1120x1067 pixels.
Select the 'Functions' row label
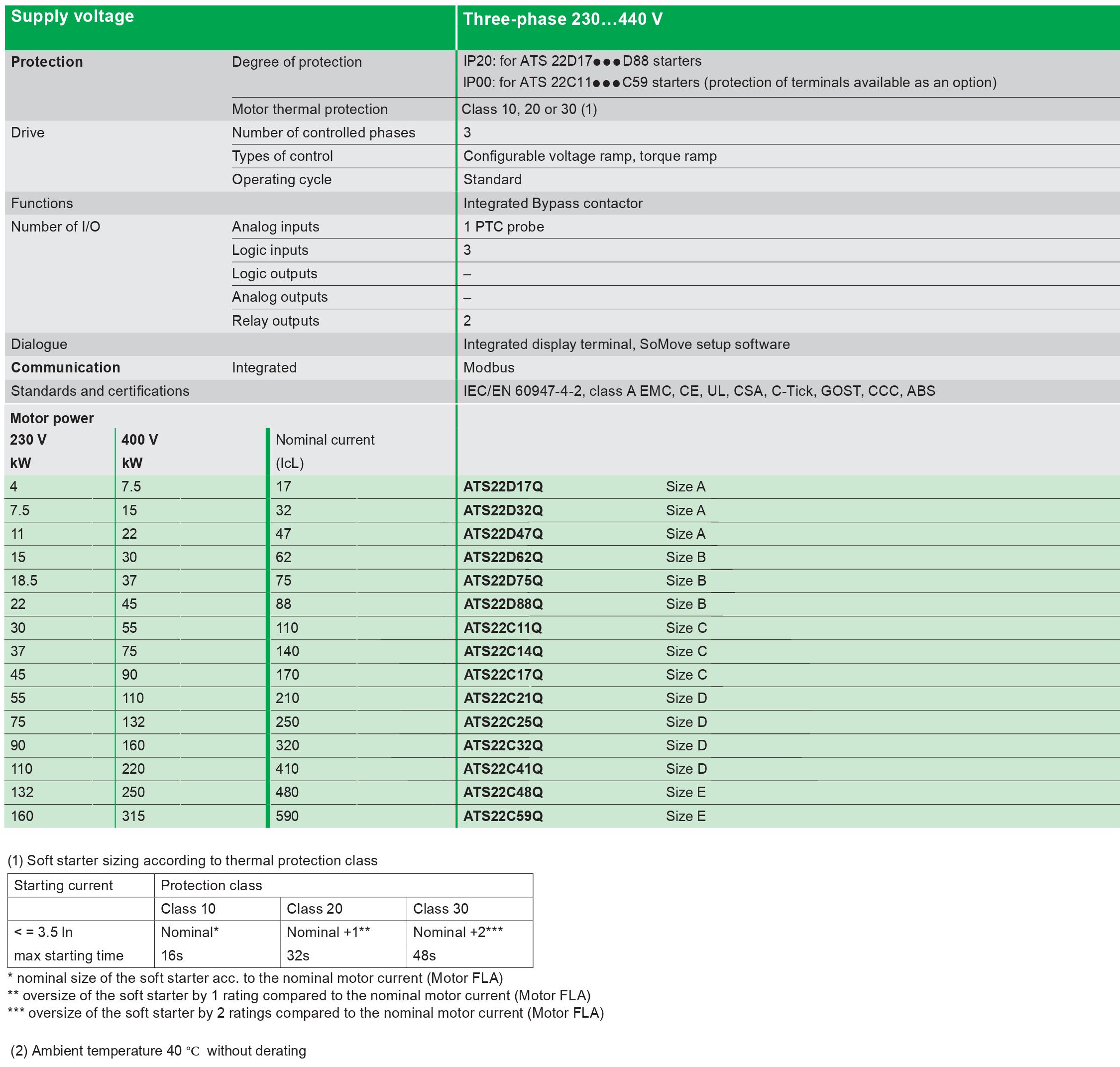[42, 203]
